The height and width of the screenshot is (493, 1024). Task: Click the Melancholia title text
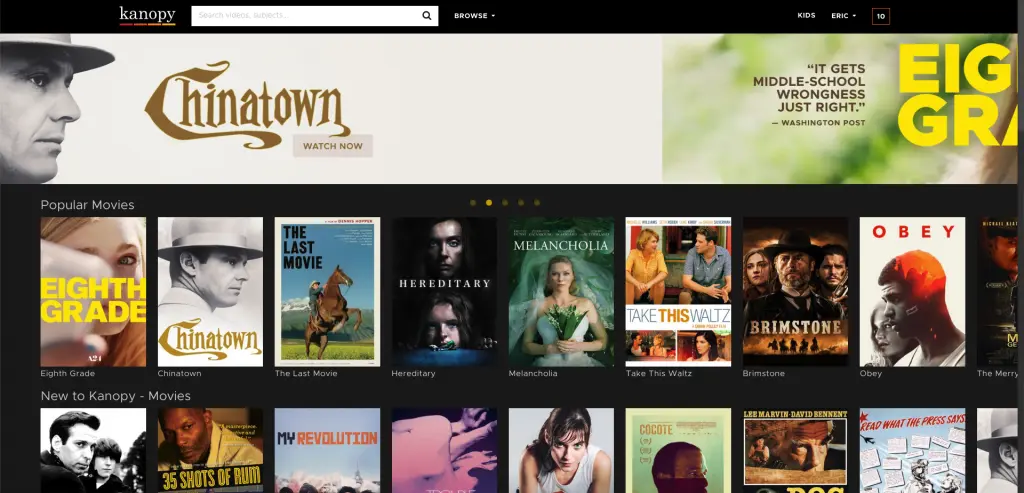tap(533, 374)
